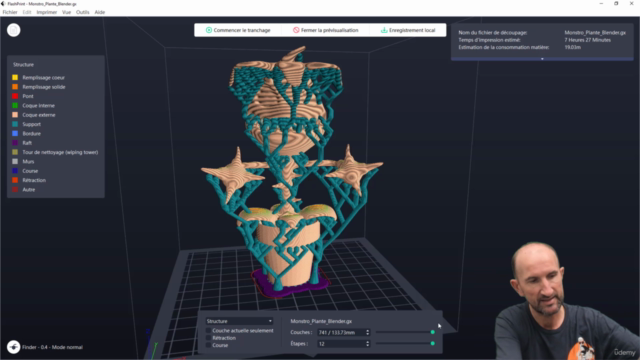Toggle the Course checkbox
This screenshot has height=360, width=640.
(209, 345)
